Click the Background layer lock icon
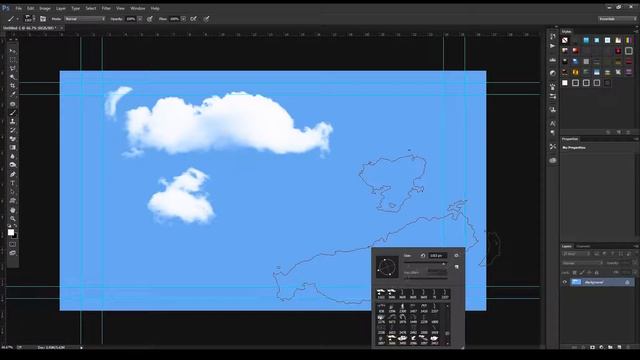 click(x=627, y=282)
